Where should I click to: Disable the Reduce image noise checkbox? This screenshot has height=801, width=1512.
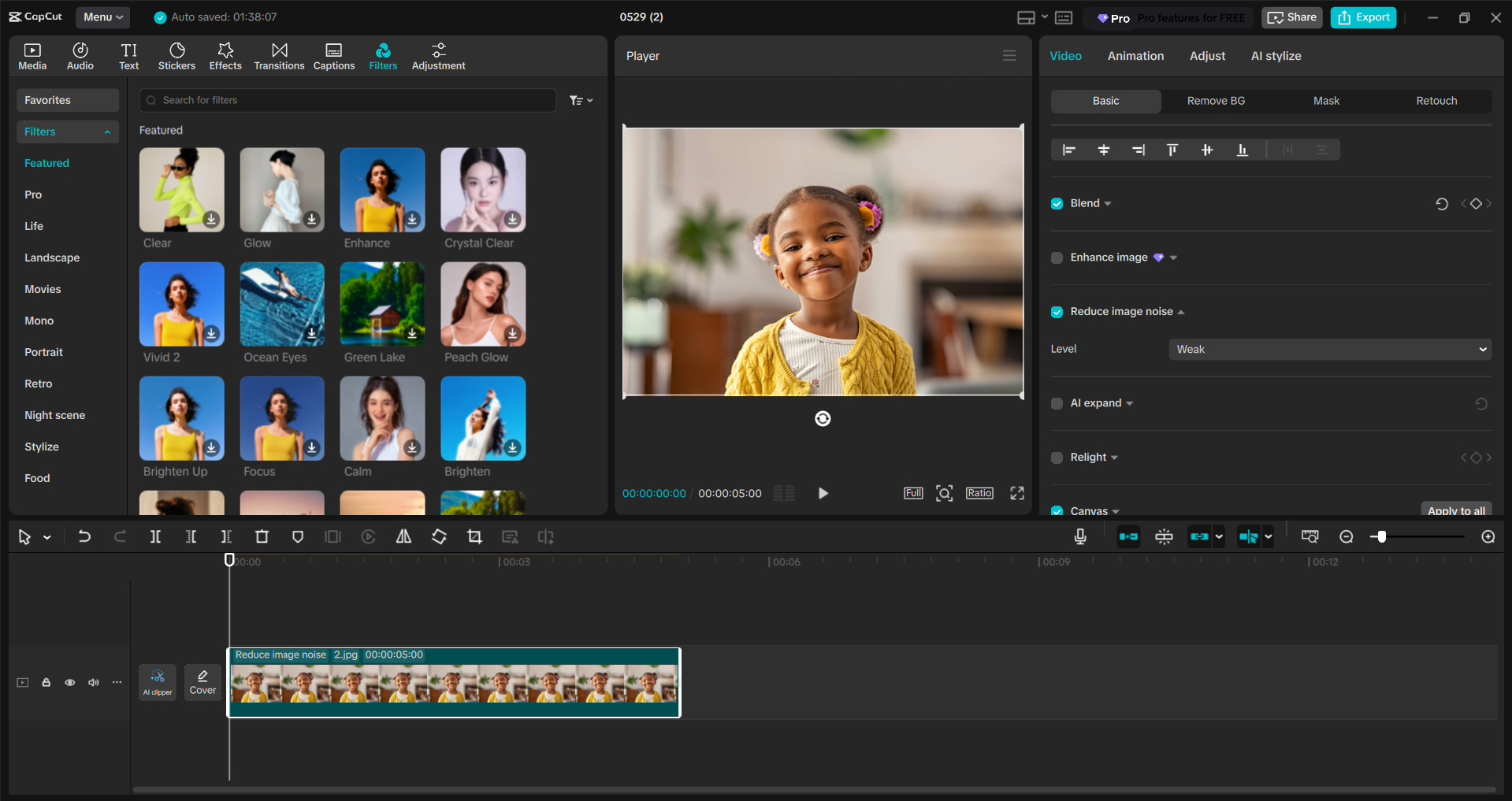pyautogui.click(x=1057, y=311)
